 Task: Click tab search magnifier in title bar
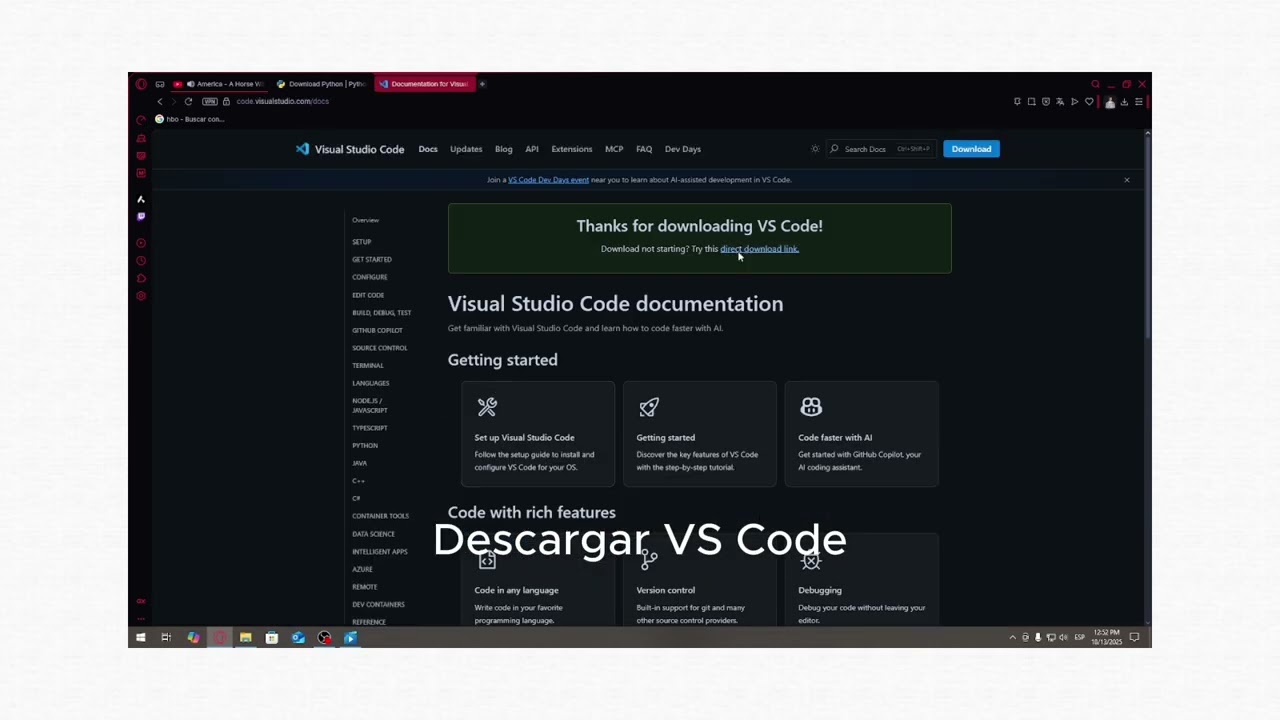[x=1095, y=84]
